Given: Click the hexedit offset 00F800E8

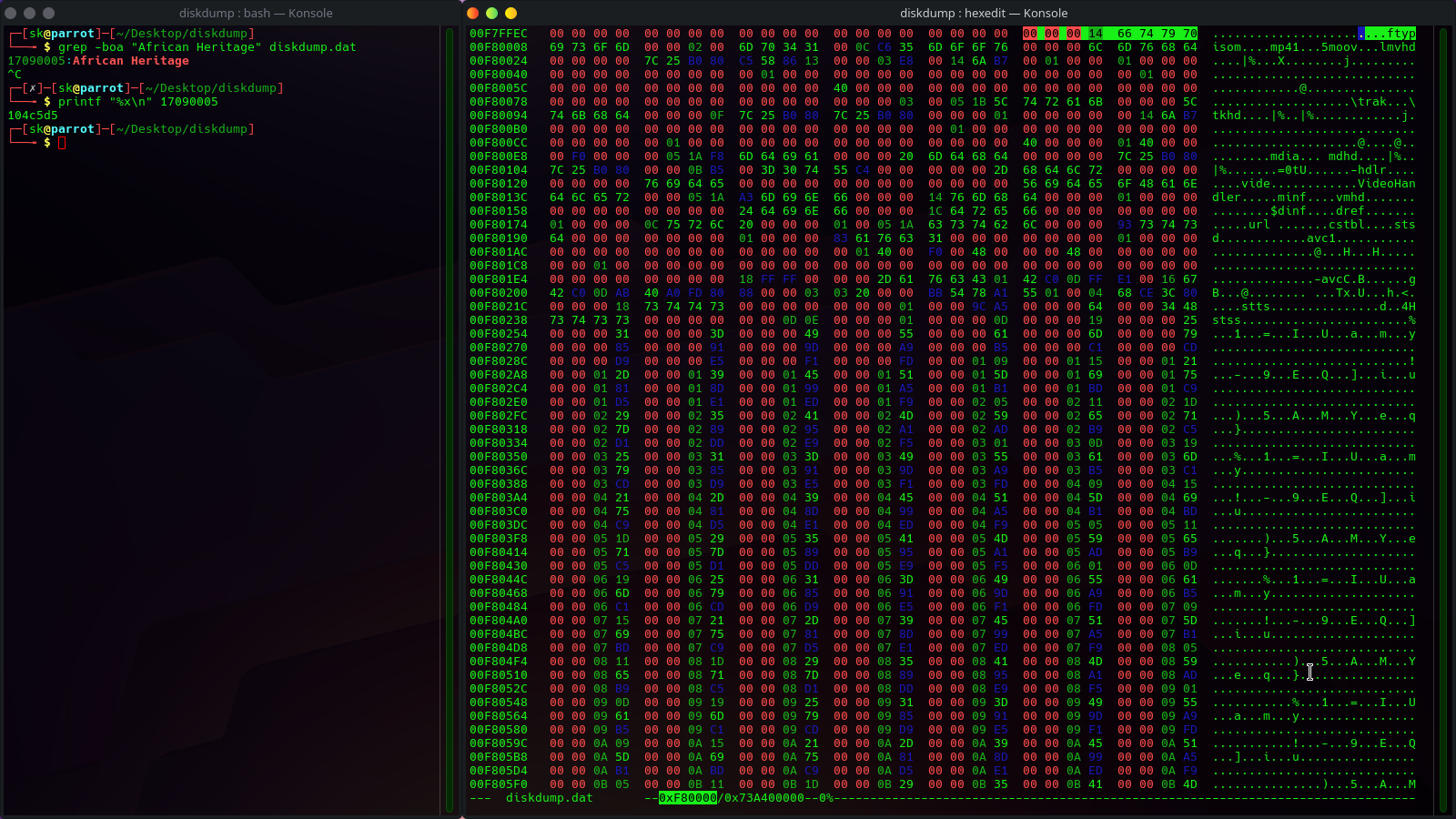Looking at the screenshot, I should point(499,157).
